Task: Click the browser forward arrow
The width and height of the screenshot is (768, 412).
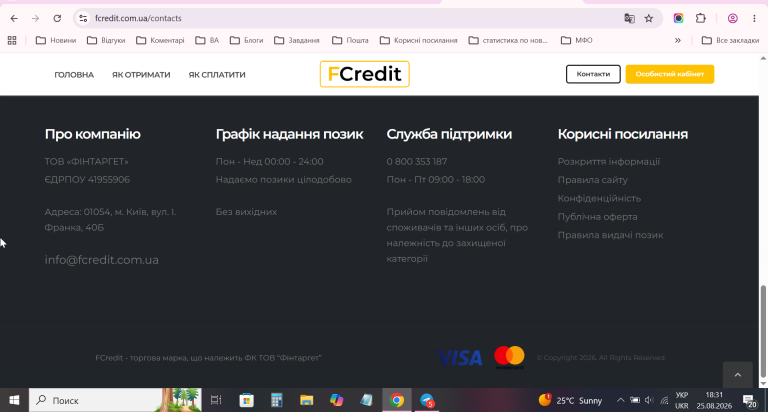Action: 35,18
